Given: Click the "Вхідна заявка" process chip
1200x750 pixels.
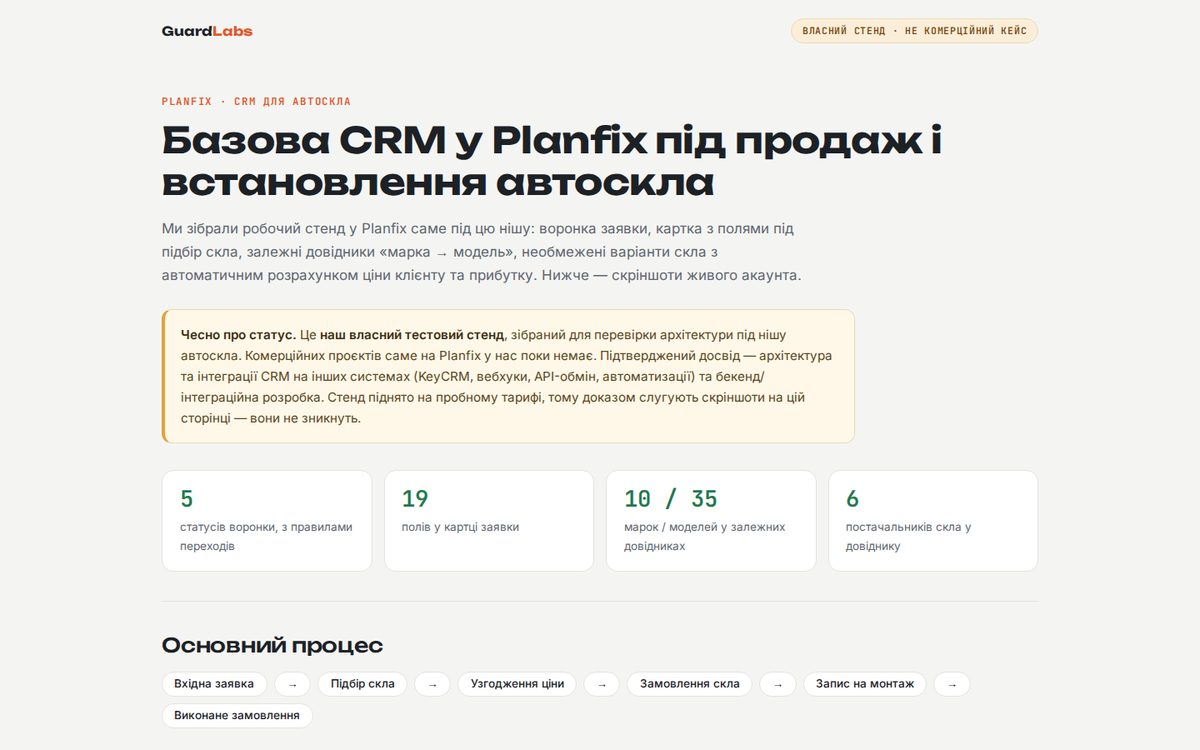Looking at the screenshot, I should pyautogui.click(x=214, y=684).
